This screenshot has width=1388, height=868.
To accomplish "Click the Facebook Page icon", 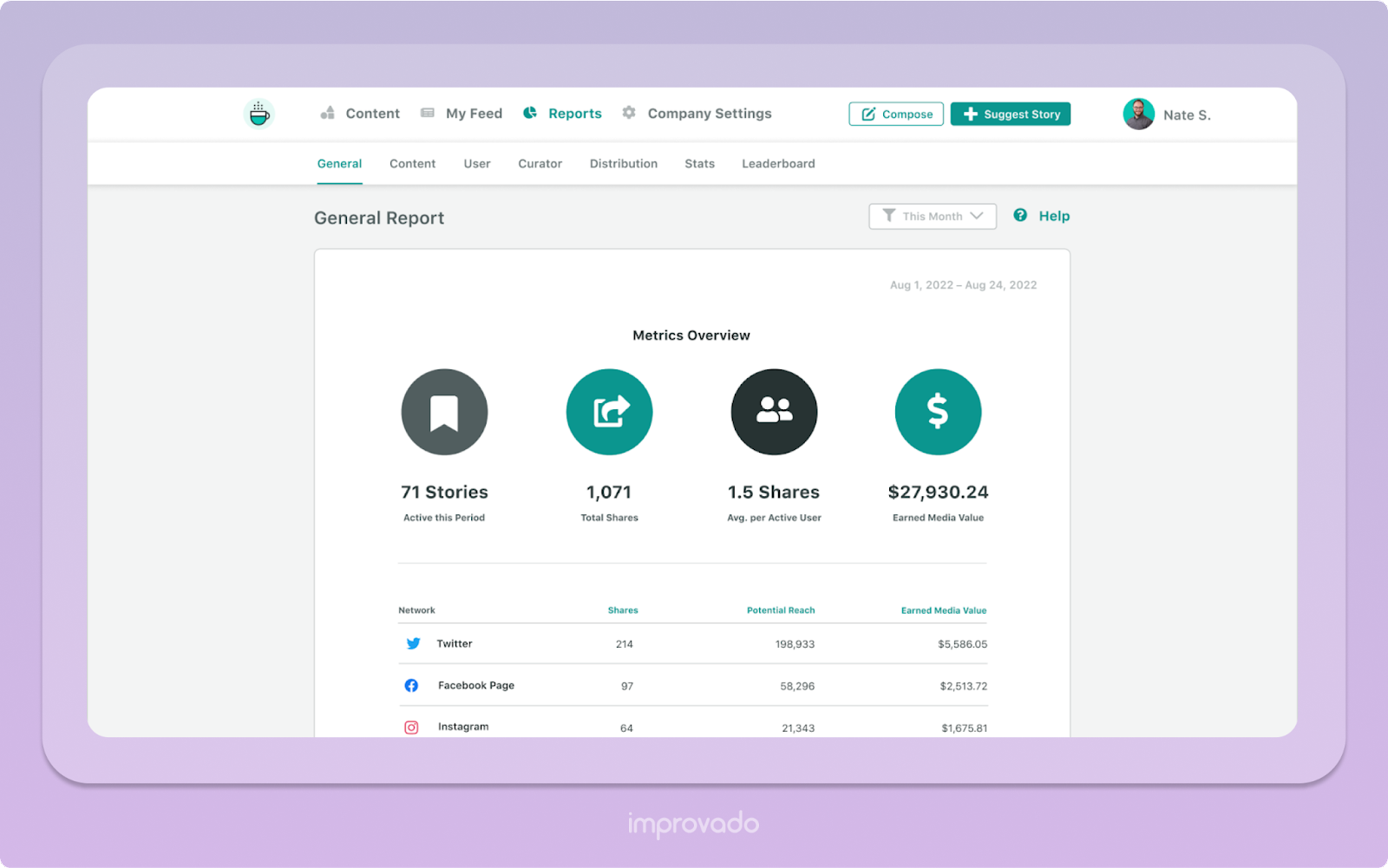I will click(x=411, y=685).
